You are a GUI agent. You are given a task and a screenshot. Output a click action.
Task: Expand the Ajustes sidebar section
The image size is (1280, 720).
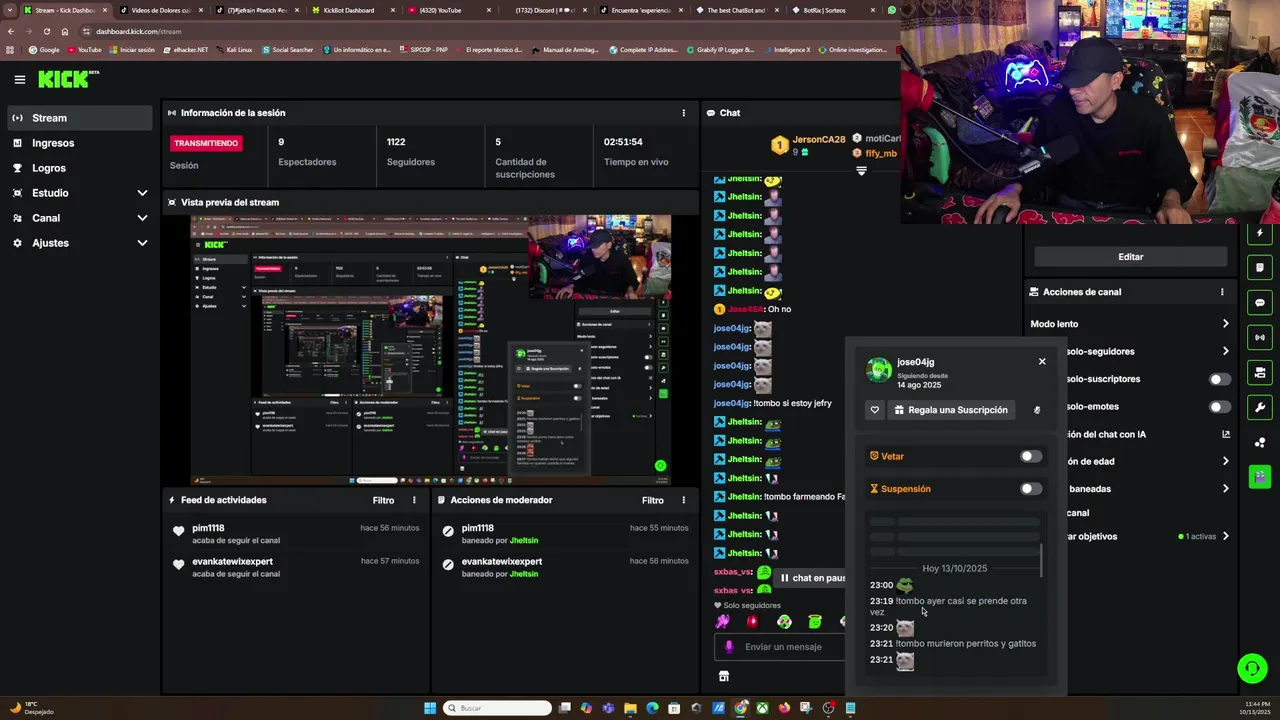pos(79,243)
